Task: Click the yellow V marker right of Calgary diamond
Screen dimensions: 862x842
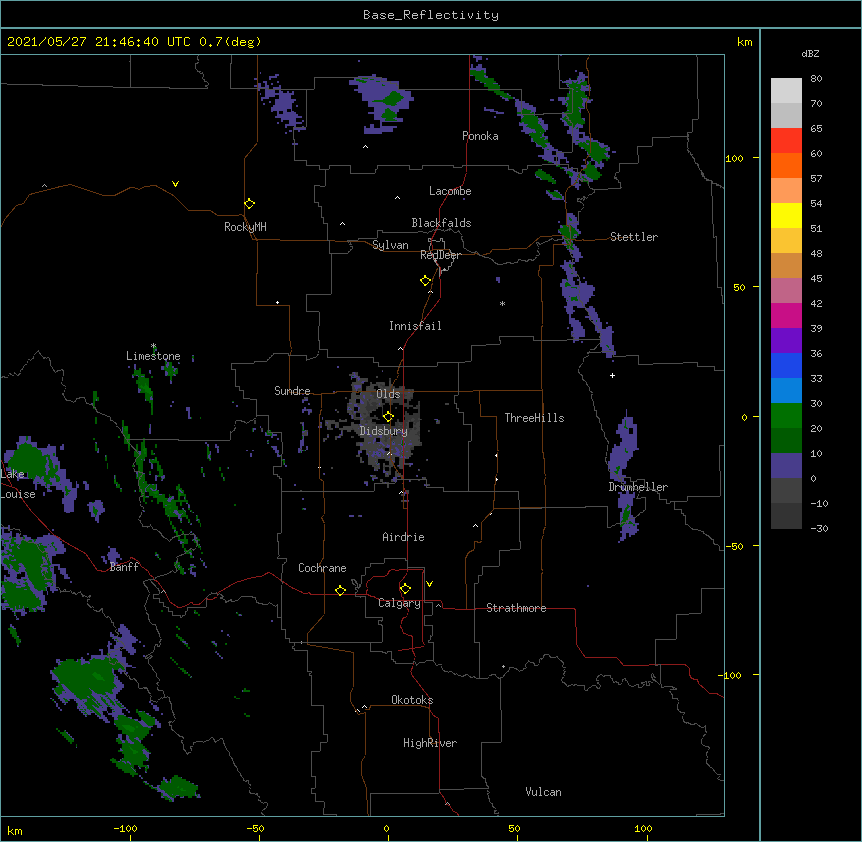Action: (429, 584)
